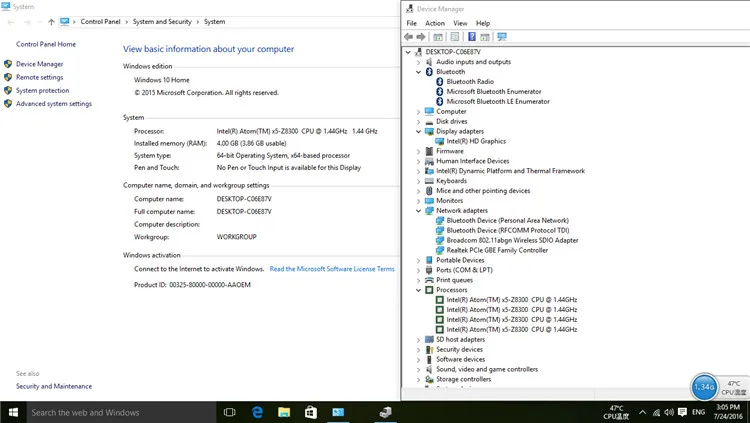Image resolution: width=750 pixels, height=423 pixels.
Task: Select Microsoft Bluetooth LE Enumerator
Action: [498, 101]
